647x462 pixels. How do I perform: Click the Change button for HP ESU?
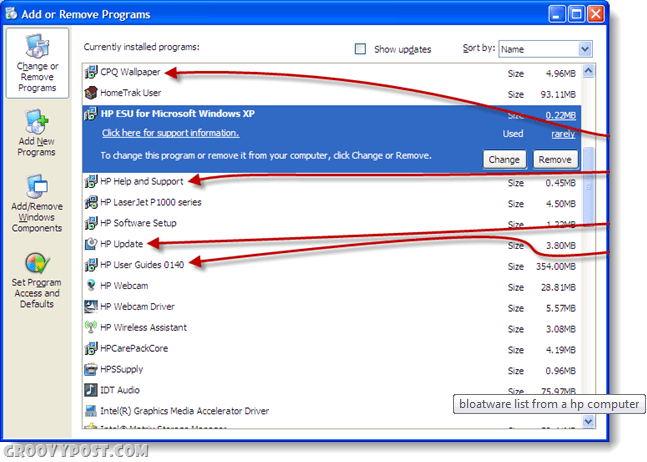504,160
